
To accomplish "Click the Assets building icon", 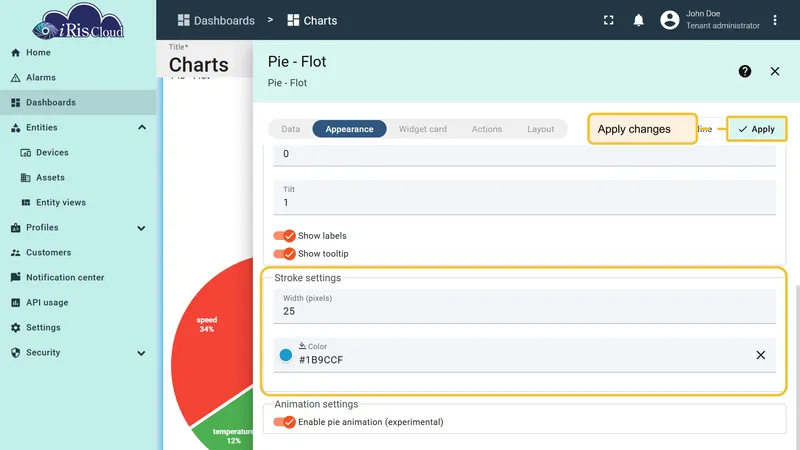I will [x=26, y=178].
